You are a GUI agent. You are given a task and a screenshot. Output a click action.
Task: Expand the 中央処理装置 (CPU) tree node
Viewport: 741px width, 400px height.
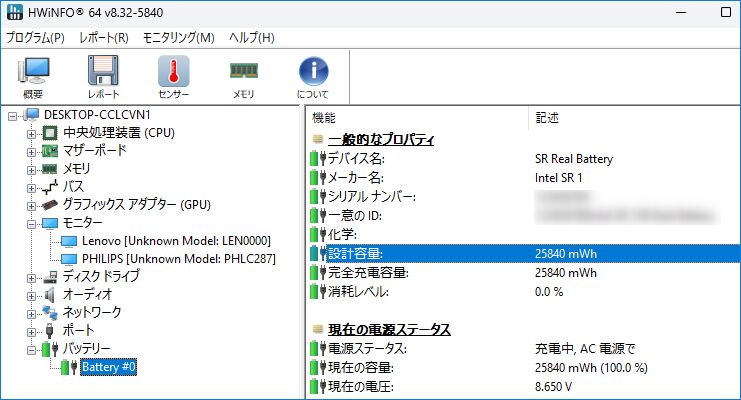point(31,133)
